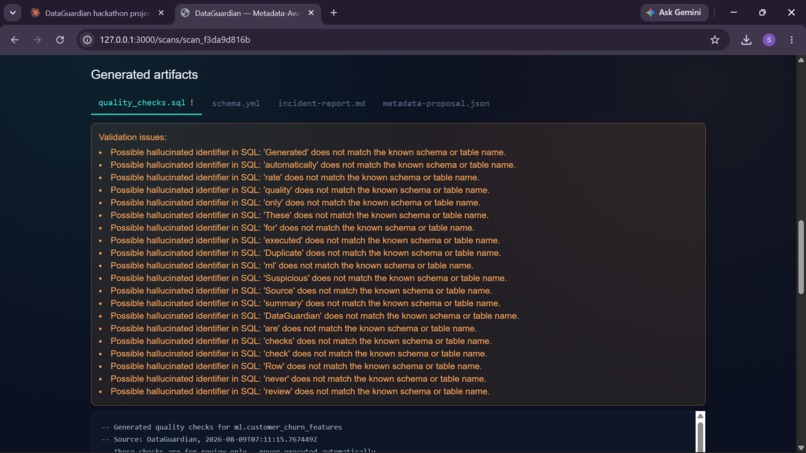The height and width of the screenshot is (453, 806).
Task: Close the DataGuardian hackathon project tab
Action: (x=161, y=13)
